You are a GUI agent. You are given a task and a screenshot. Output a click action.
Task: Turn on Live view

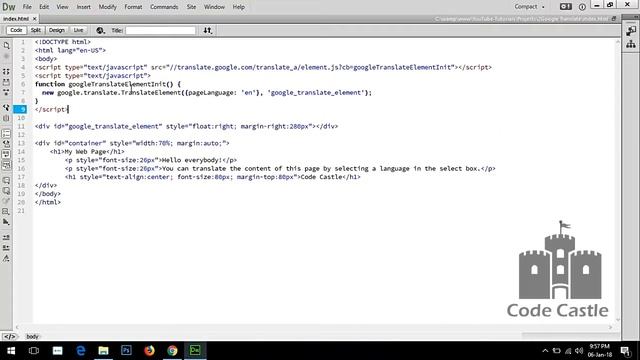click(78, 30)
